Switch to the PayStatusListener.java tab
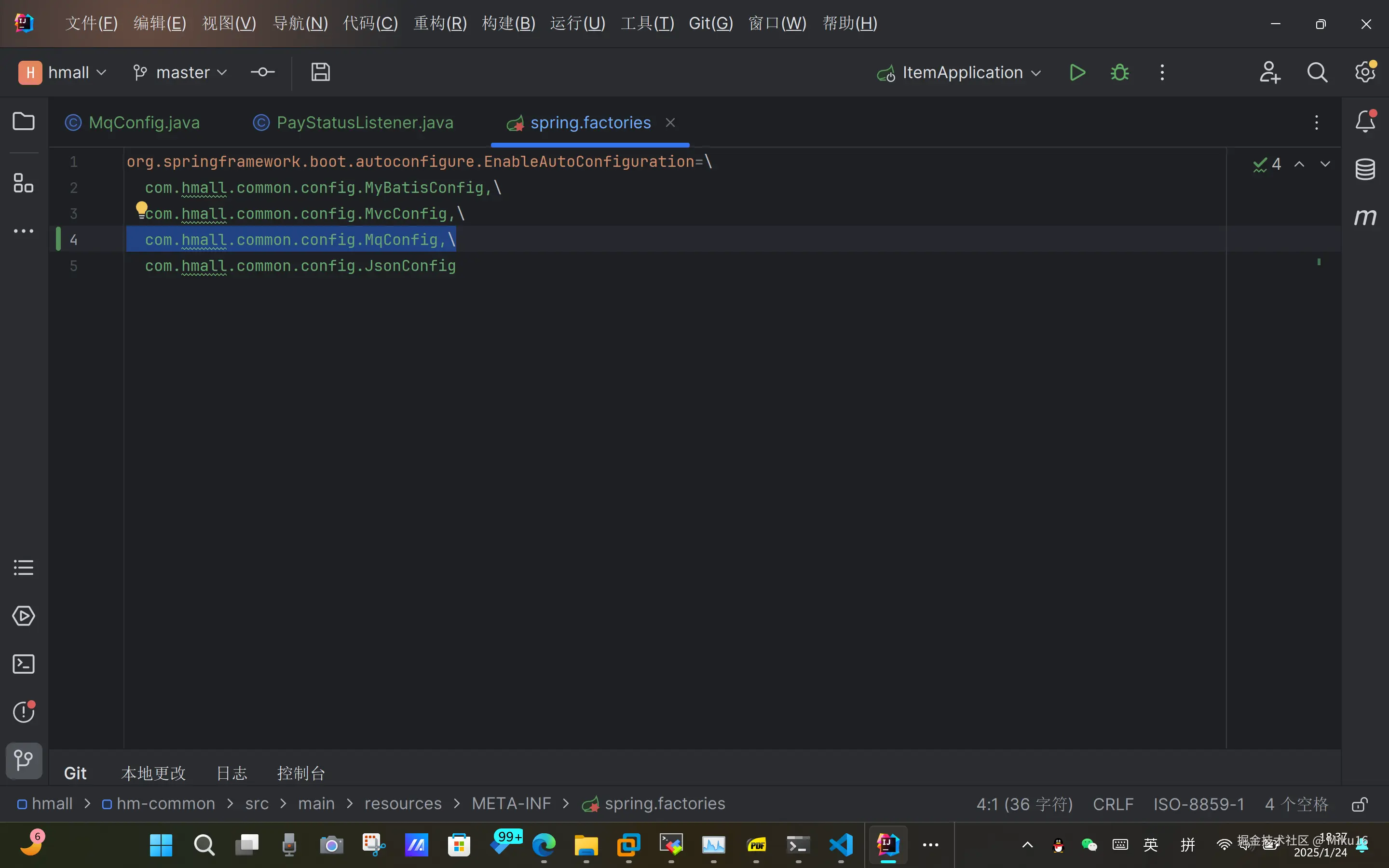 pos(364,122)
